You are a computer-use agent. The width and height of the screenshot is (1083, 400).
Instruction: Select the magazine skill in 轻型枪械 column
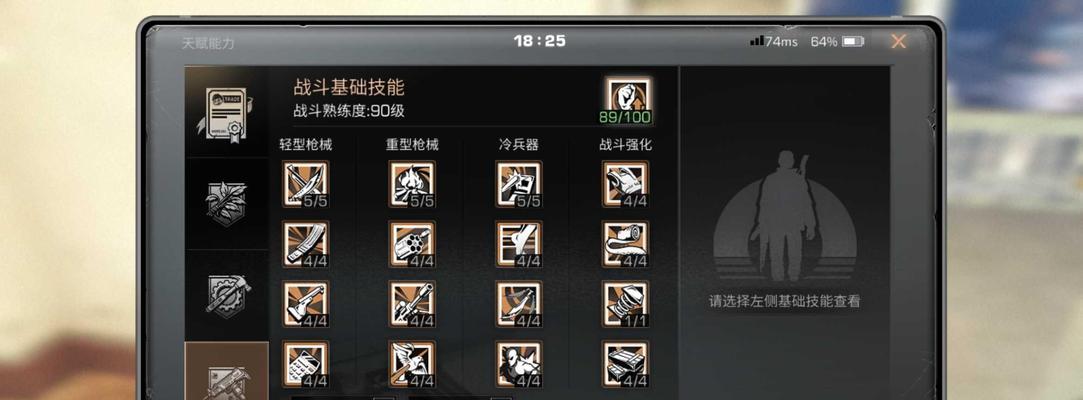[305, 244]
